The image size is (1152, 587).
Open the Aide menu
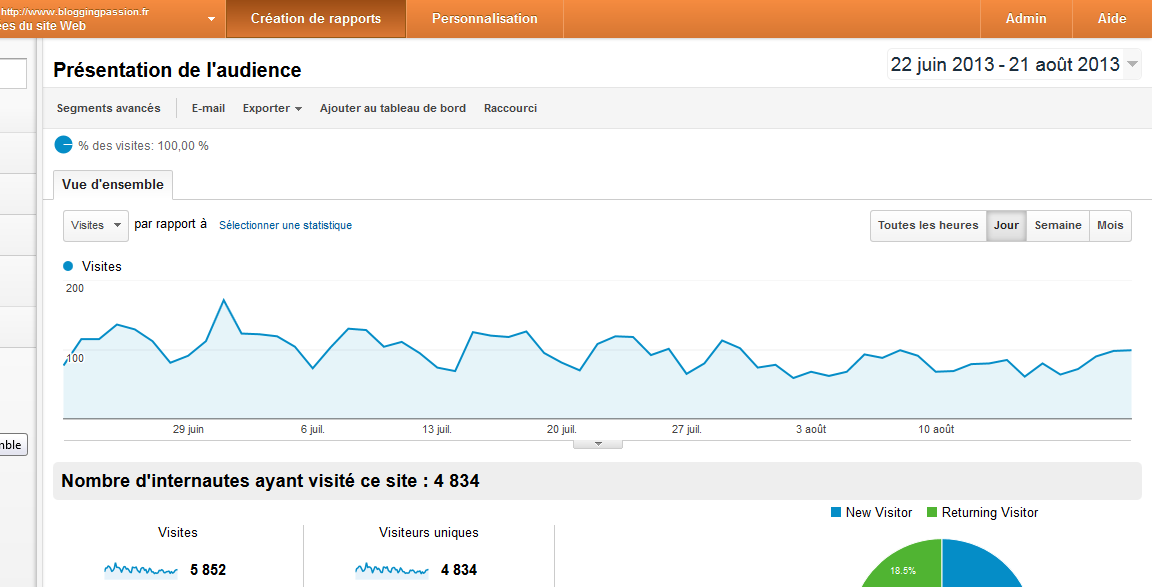(x=1112, y=19)
